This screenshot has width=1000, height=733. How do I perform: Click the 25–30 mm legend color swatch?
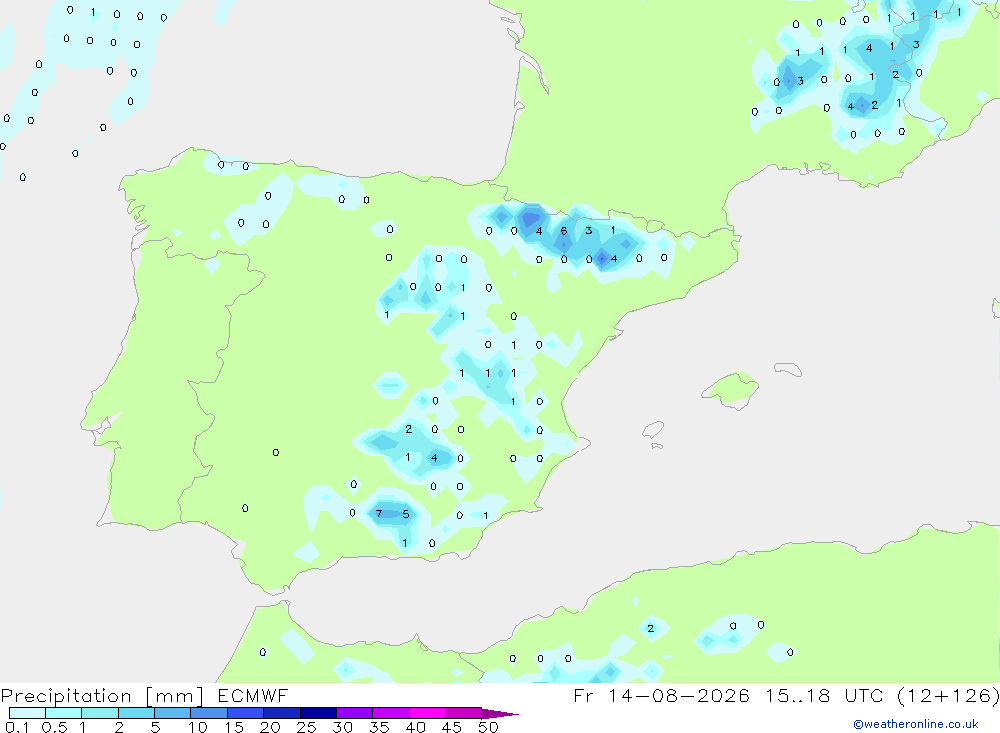[x=318, y=713]
